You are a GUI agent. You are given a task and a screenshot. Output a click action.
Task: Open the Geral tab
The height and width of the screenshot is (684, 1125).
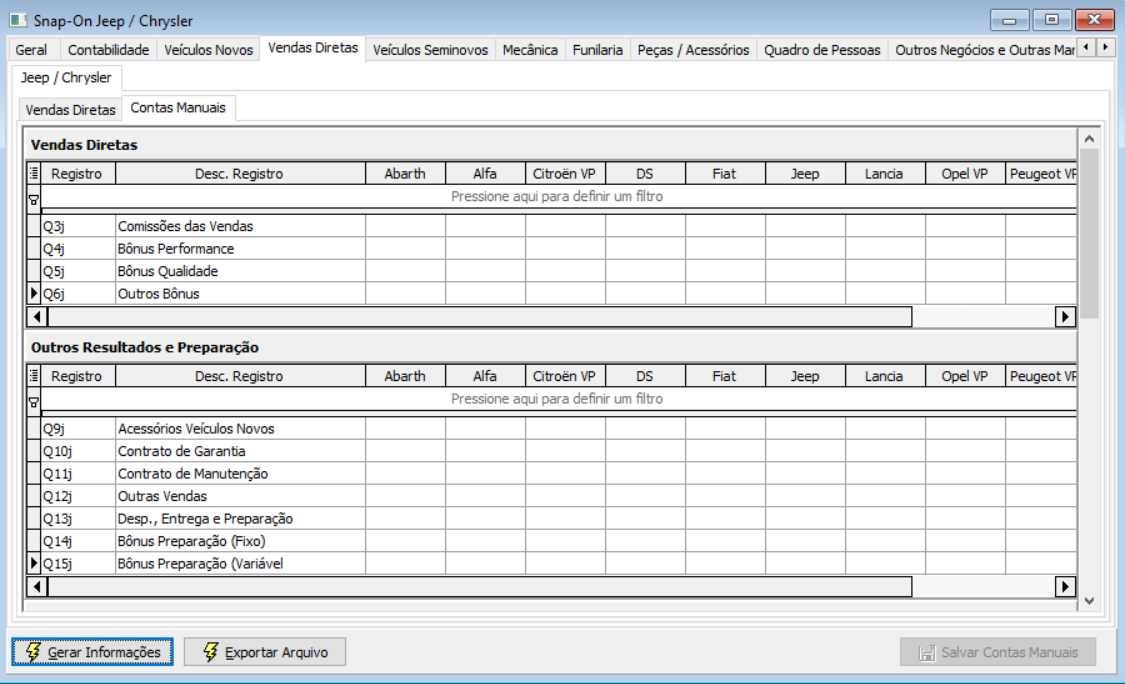pos(32,50)
